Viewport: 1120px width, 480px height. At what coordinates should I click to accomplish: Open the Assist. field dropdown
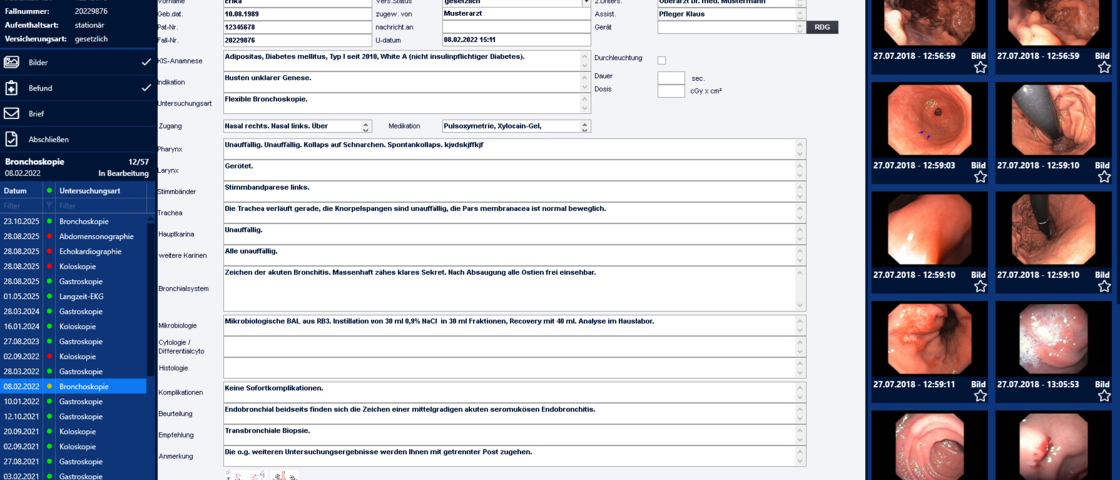click(799, 14)
